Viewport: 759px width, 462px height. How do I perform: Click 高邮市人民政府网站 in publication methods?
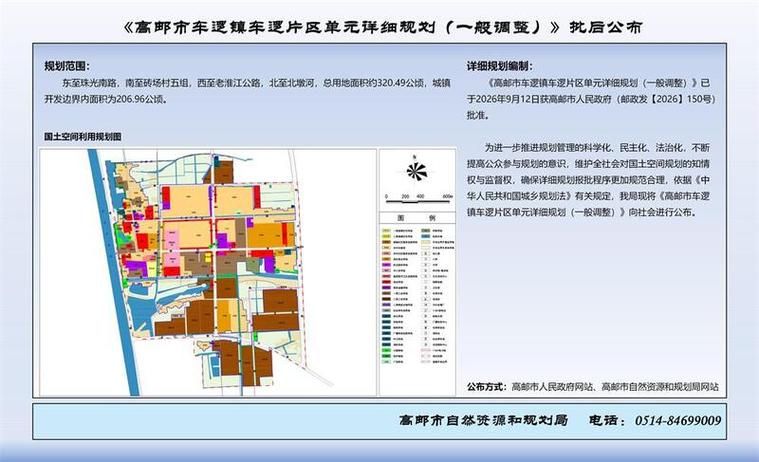pos(552,386)
